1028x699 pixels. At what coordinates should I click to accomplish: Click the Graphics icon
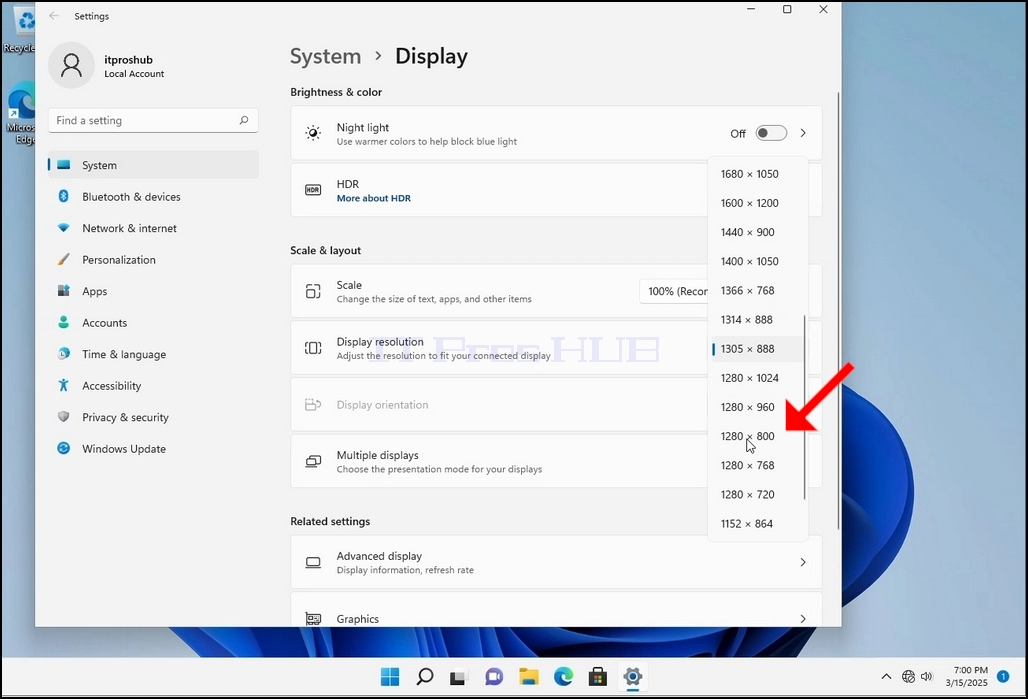tap(313, 618)
